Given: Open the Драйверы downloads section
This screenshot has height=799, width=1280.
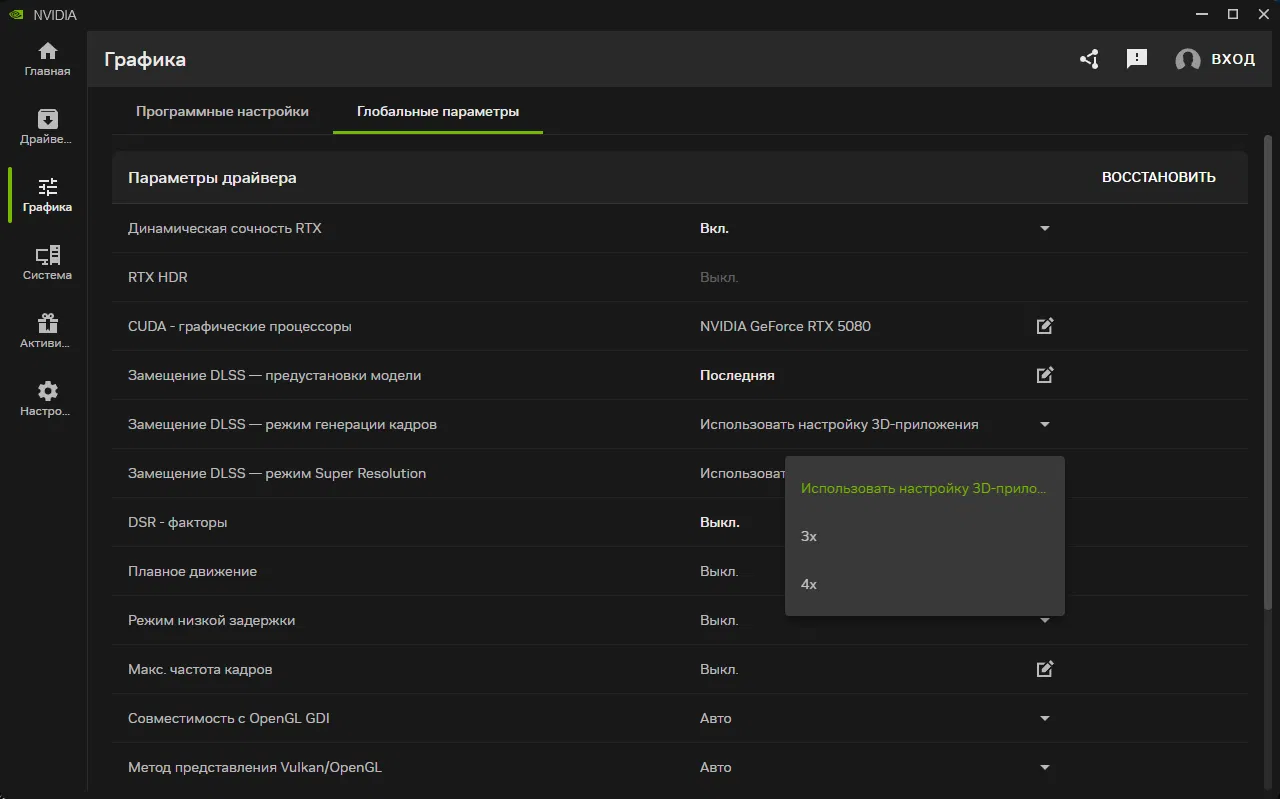Looking at the screenshot, I should (47, 127).
